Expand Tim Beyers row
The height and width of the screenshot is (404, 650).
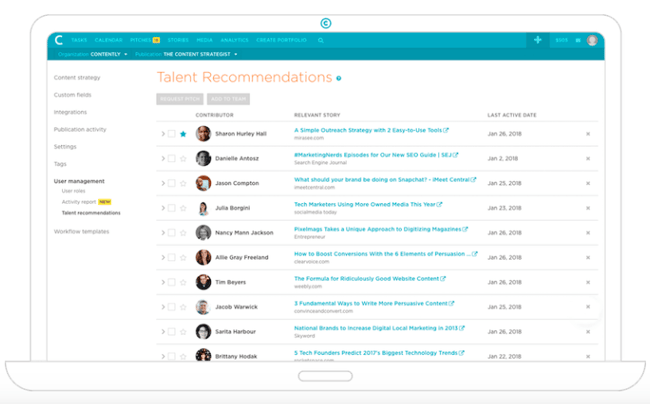click(x=163, y=282)
